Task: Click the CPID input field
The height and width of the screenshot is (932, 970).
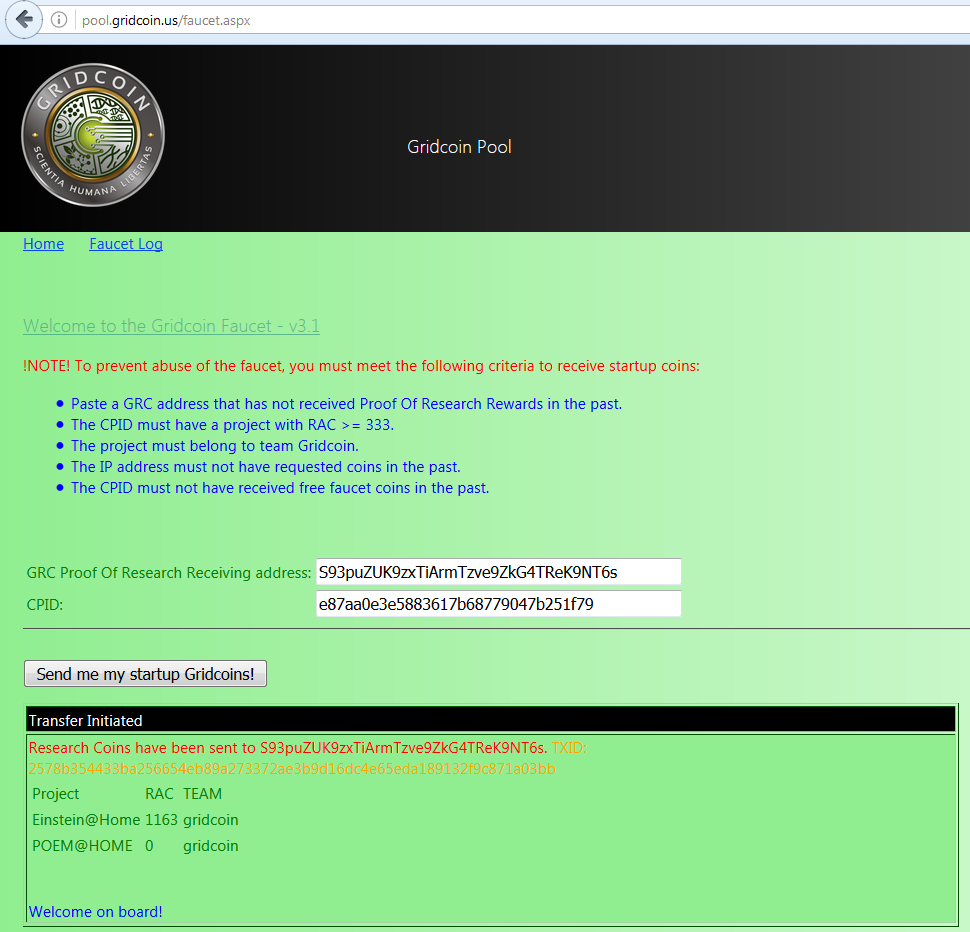Action: tap(498, 604)
